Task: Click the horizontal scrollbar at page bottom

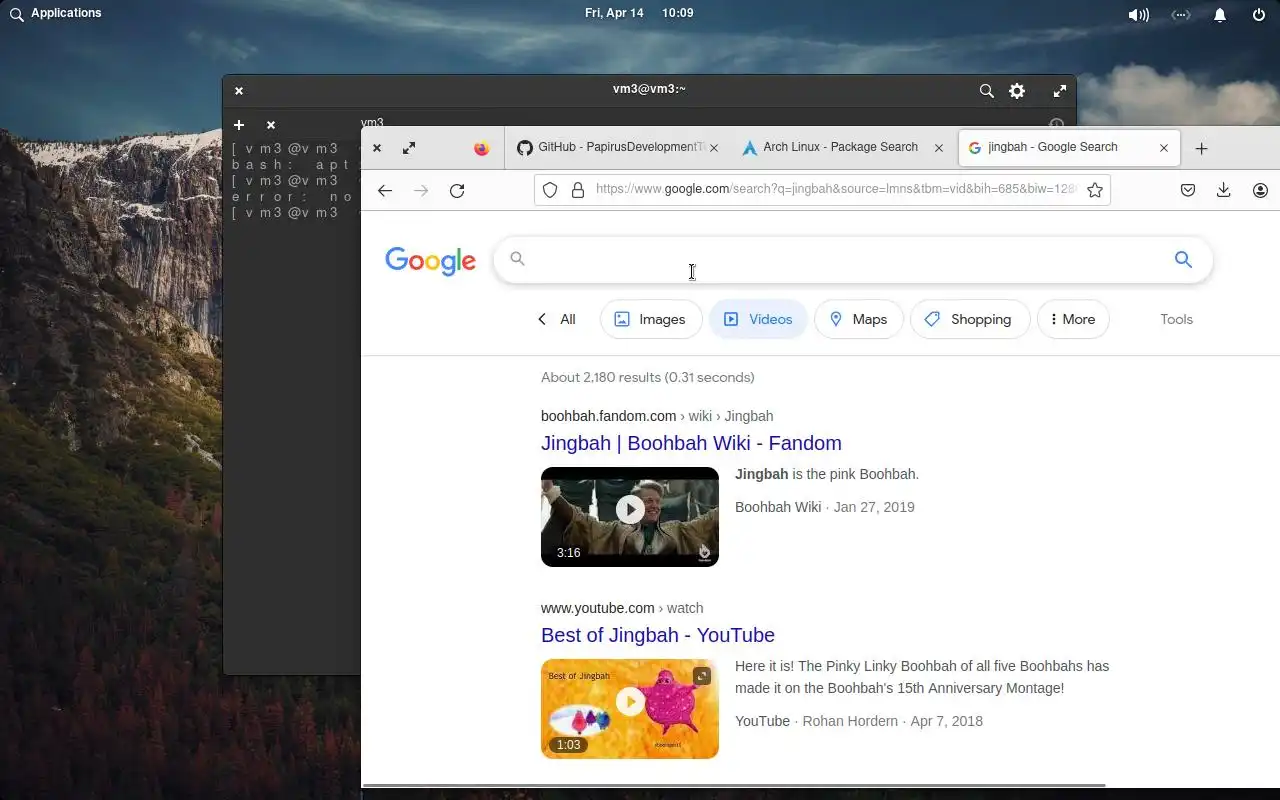Action: [x=734, y=786]
